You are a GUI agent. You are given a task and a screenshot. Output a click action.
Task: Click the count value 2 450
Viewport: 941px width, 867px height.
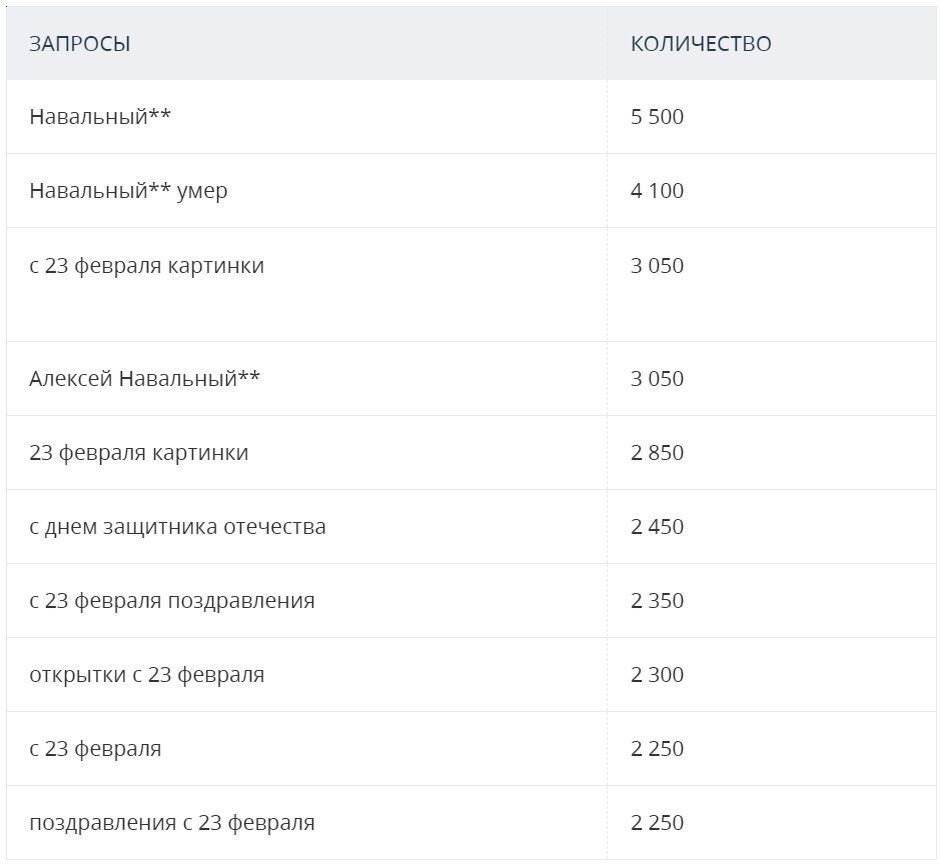657,527
